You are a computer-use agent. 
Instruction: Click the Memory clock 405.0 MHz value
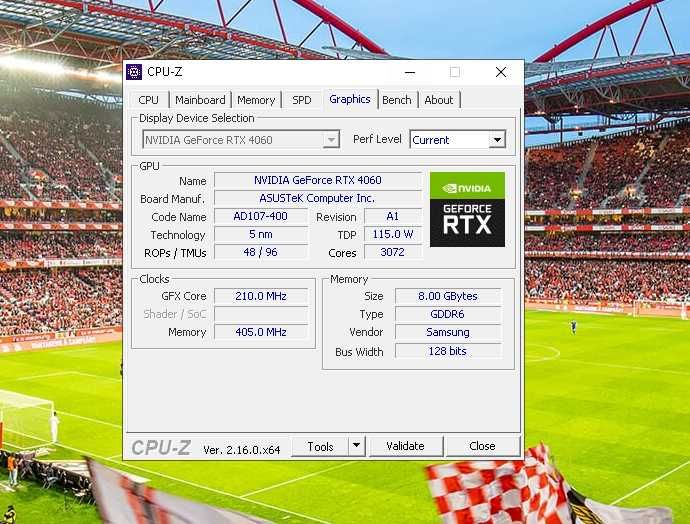pyautogui.click(x=261, y=332)
